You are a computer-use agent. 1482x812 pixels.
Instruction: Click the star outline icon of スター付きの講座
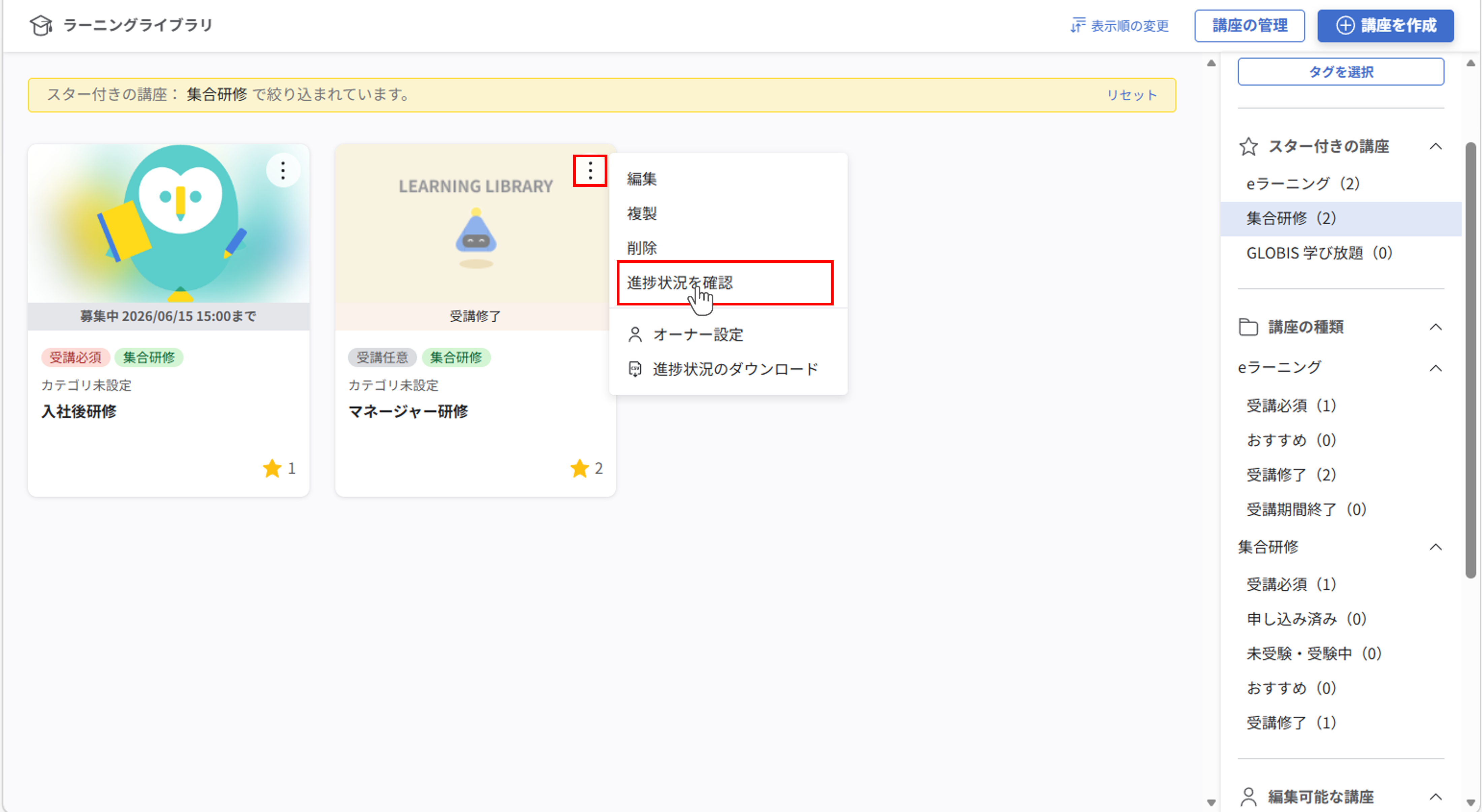click(1248, 146)
